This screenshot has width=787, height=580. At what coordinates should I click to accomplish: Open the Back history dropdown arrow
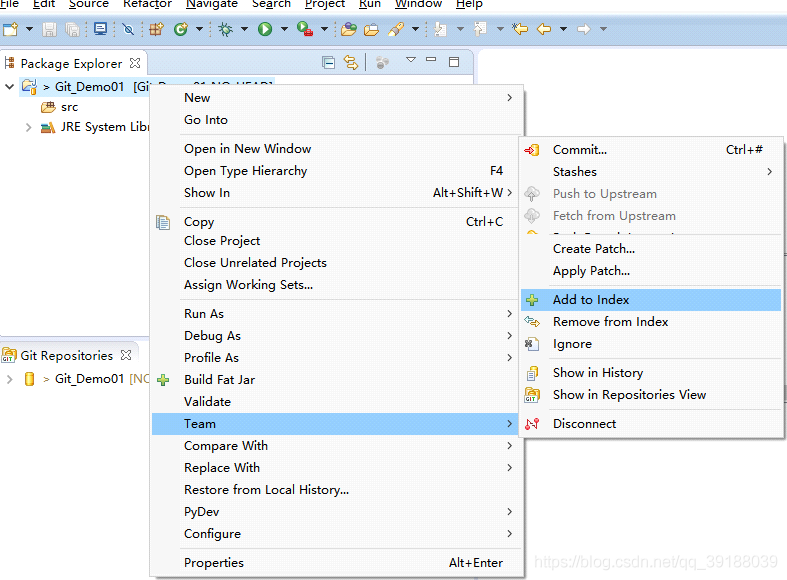click(563, 29)
